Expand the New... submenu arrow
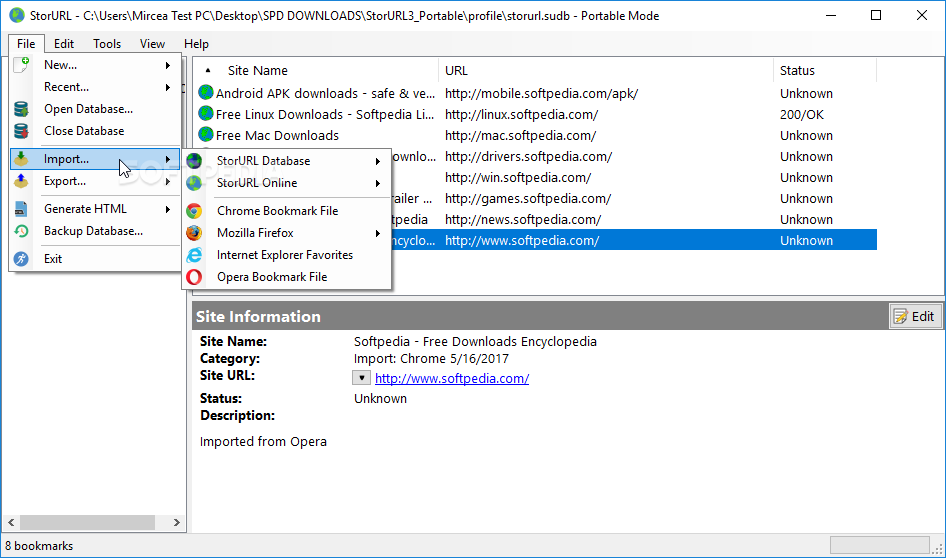 click(x=168, y=65)
